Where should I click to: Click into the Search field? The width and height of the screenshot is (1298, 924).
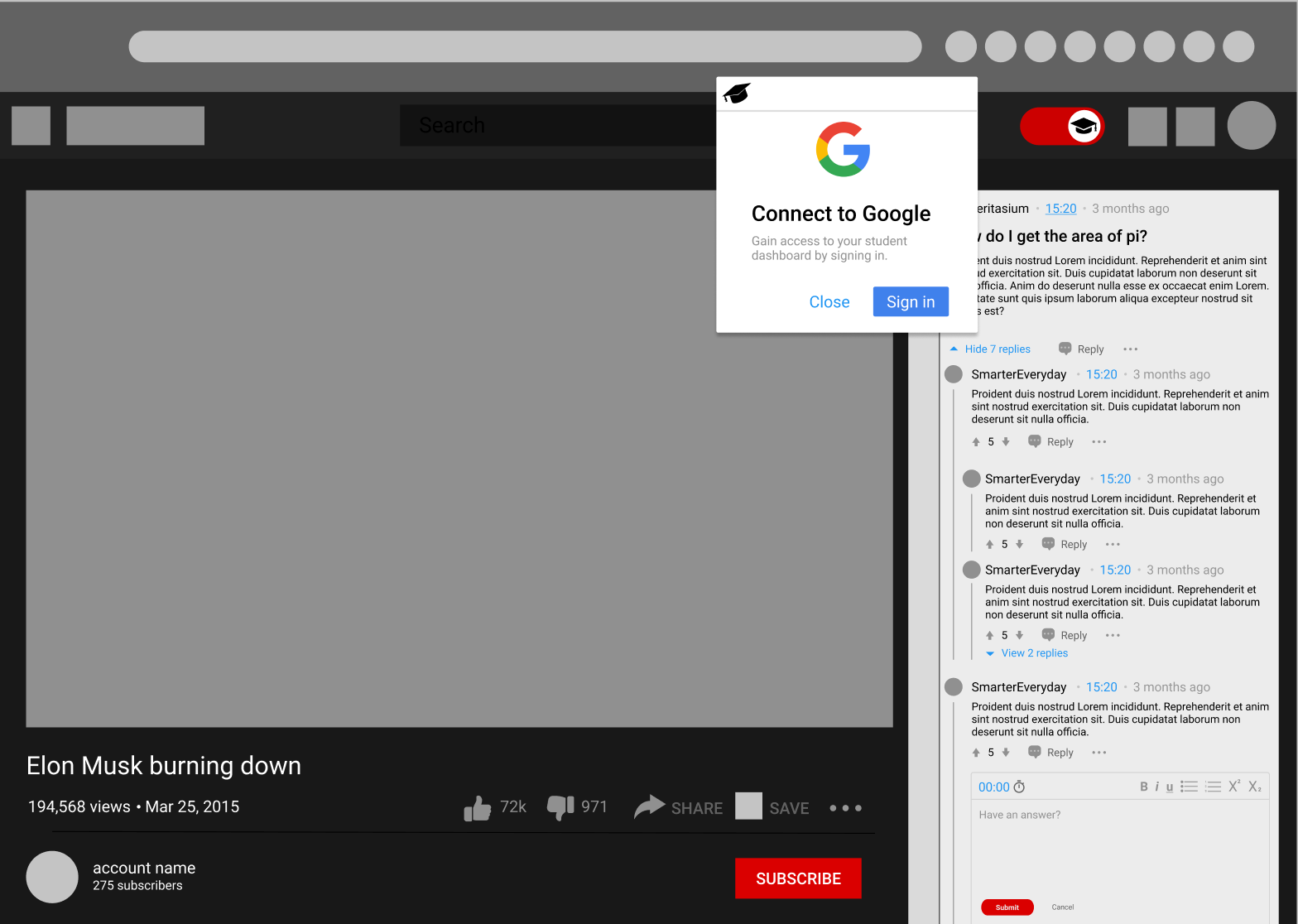coord(559,126)
